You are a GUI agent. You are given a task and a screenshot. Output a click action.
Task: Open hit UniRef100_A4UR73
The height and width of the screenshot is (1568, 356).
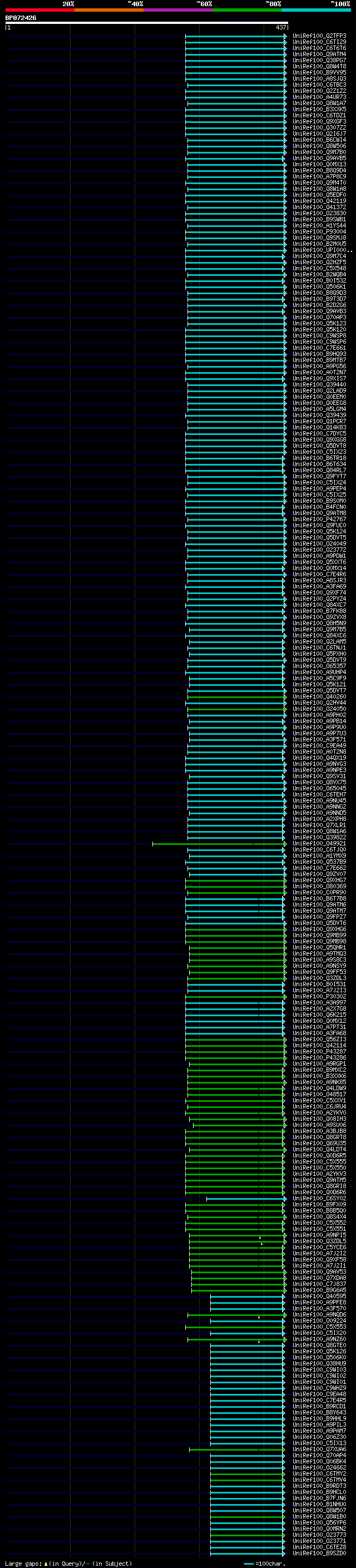[319, 97]
